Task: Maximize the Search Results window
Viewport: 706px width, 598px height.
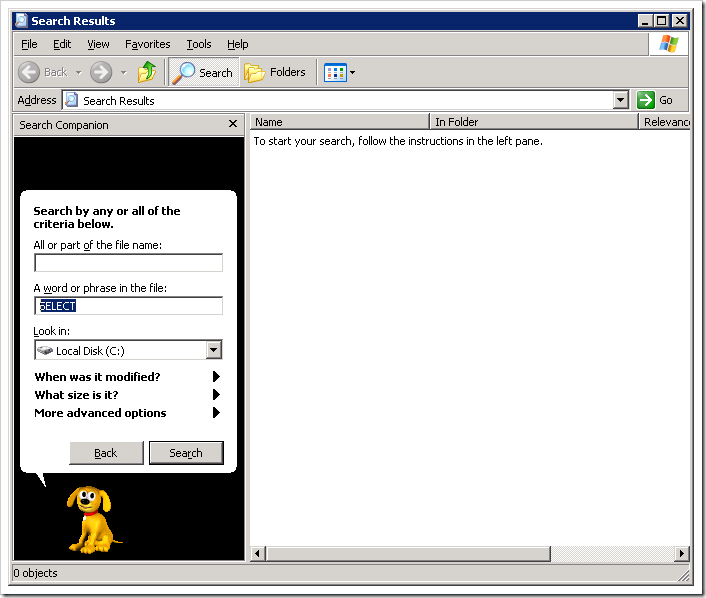Action: tap(662, 21)
